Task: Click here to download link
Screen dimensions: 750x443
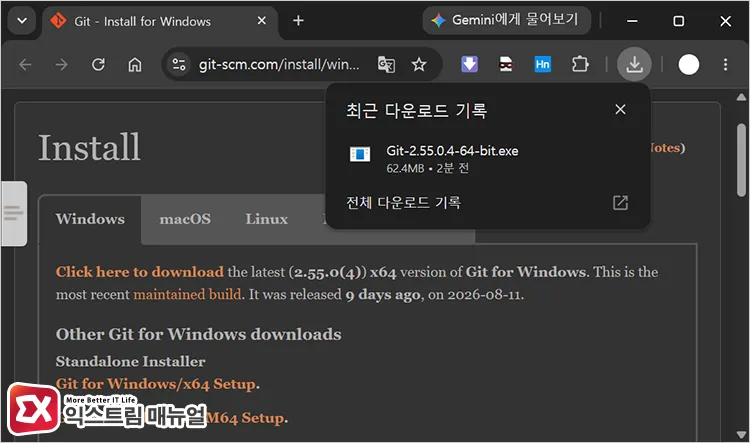Action: 140,272
